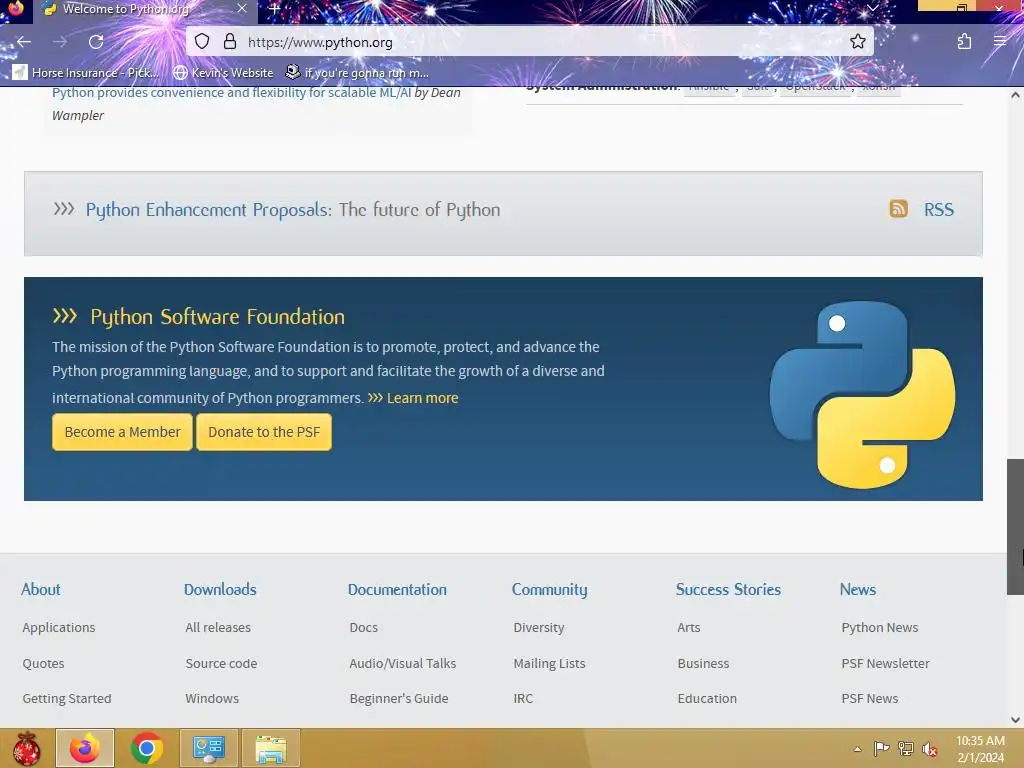Open the Community footer heading
The width and height of the screenshot is (1024, 768).
pos(549,590)
